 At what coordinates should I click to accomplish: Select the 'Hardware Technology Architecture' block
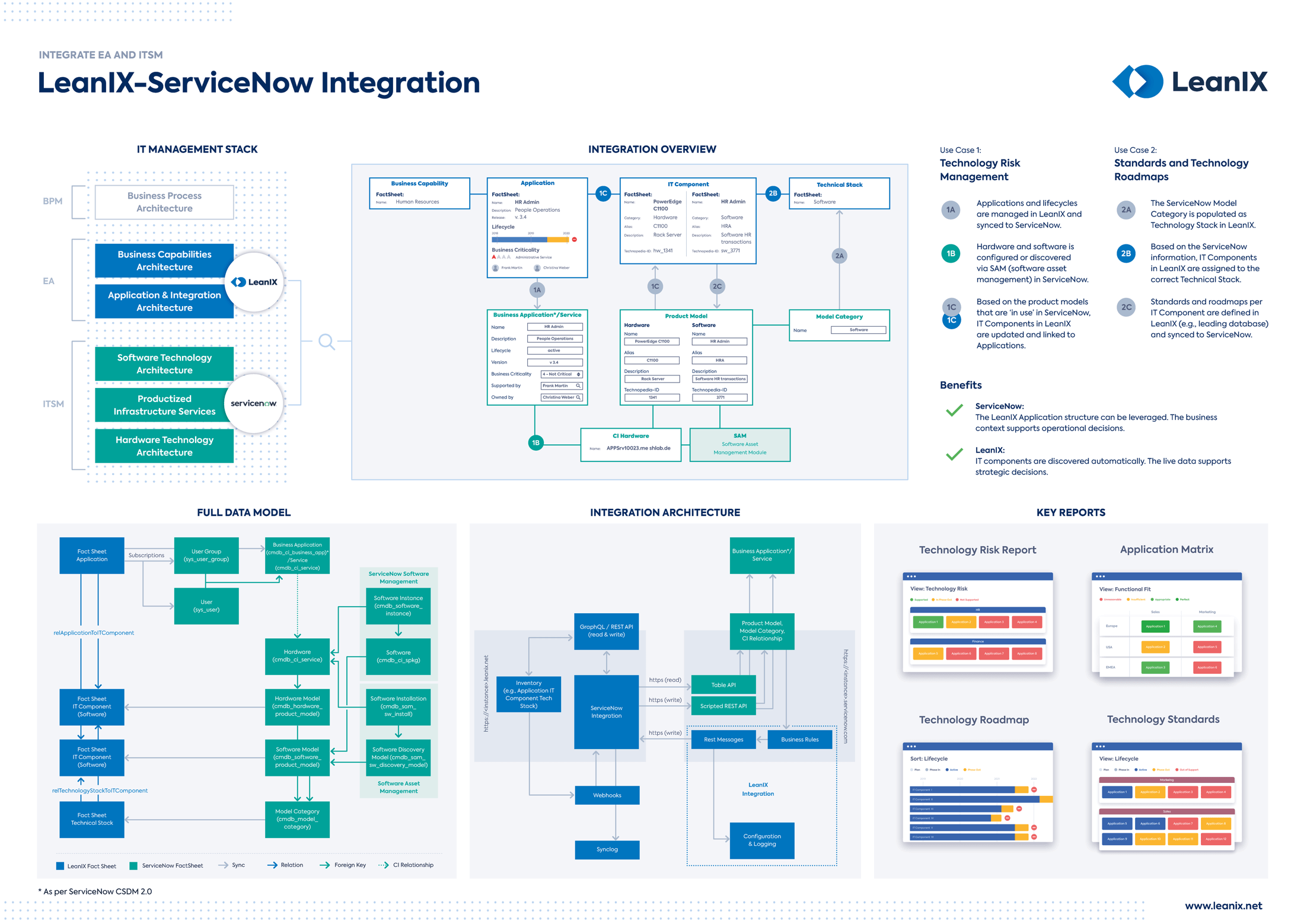164,446
